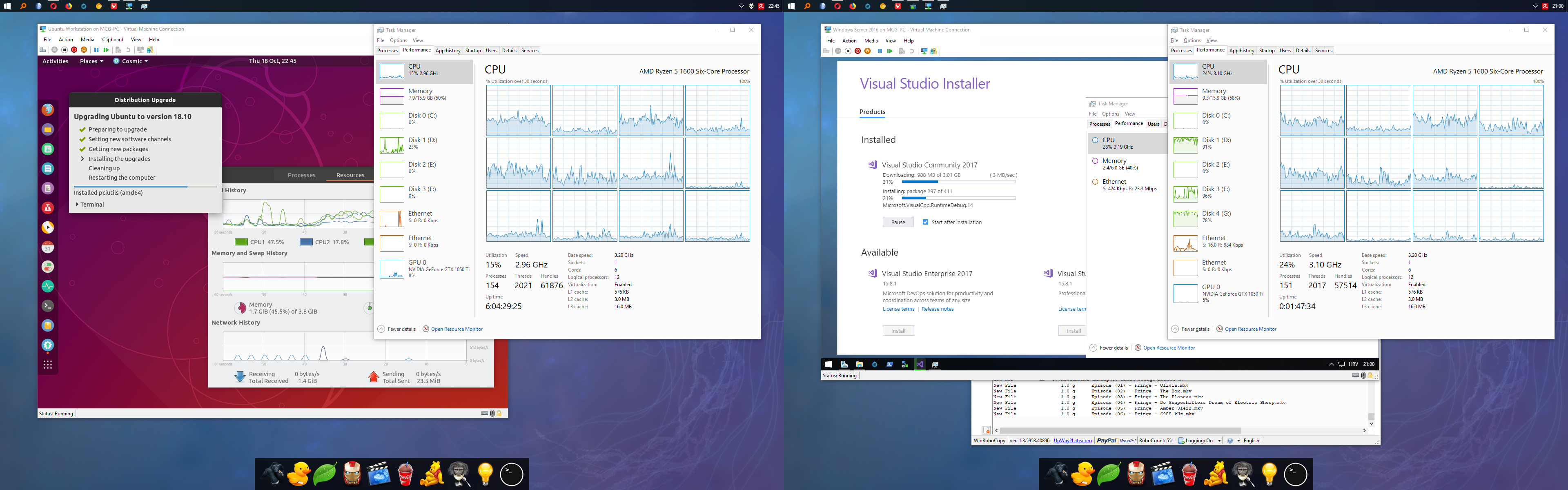Screen dimensions: 1568x490
Task: Launch rubber duck app in left dock
Action: tap(298, 474)
